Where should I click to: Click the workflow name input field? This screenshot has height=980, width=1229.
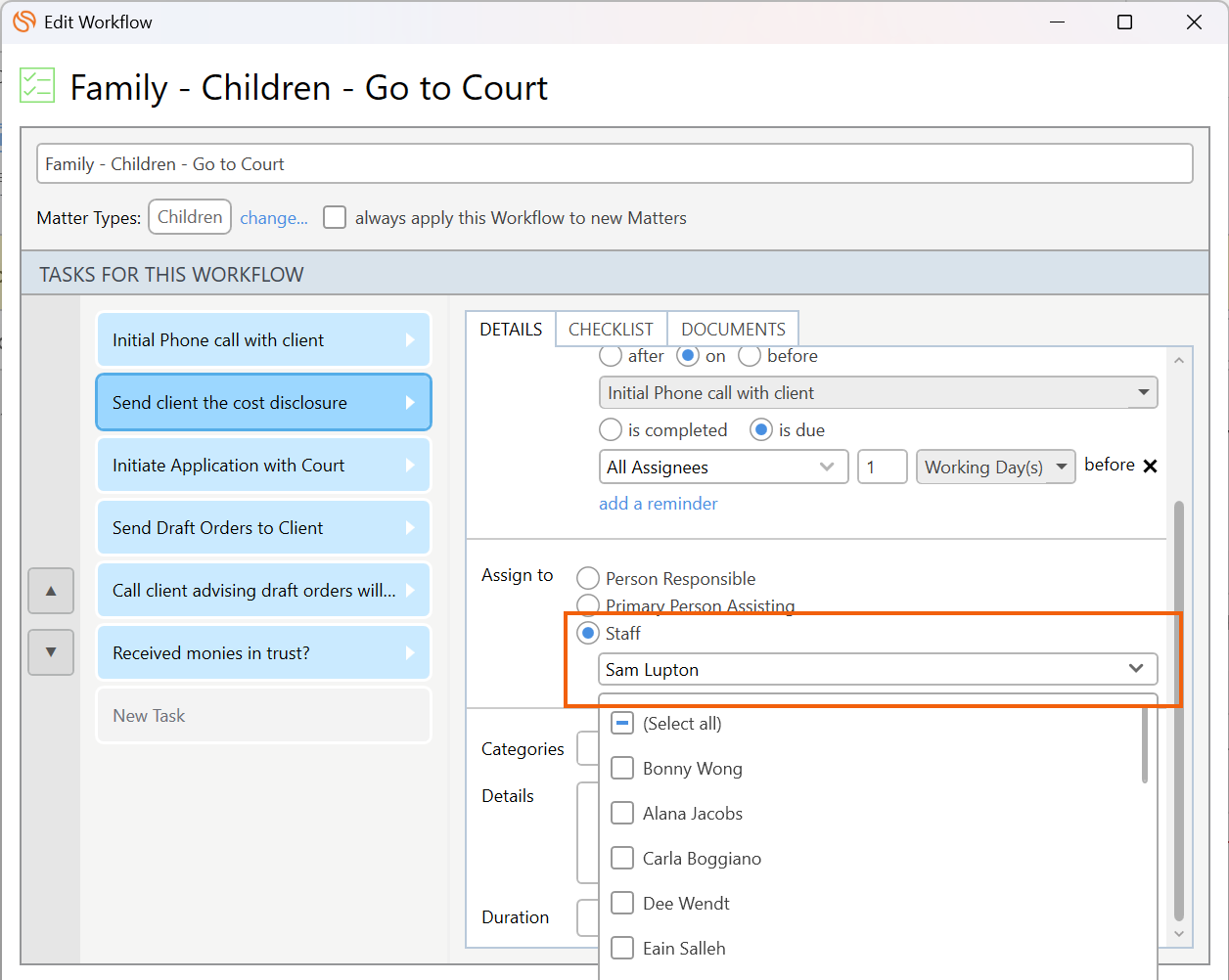(x=614, y=164)
